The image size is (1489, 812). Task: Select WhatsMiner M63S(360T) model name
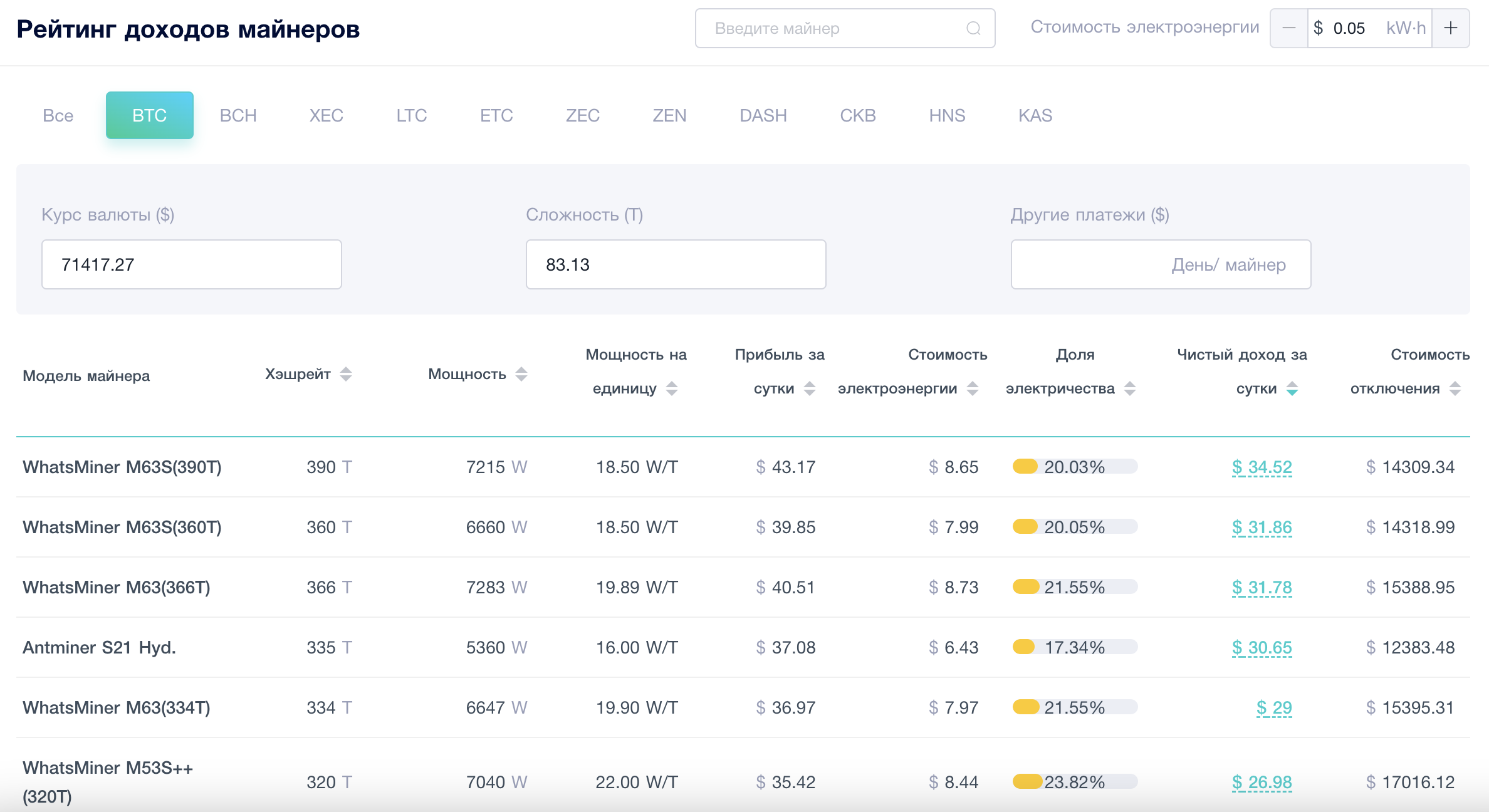(x=122, y=528)
